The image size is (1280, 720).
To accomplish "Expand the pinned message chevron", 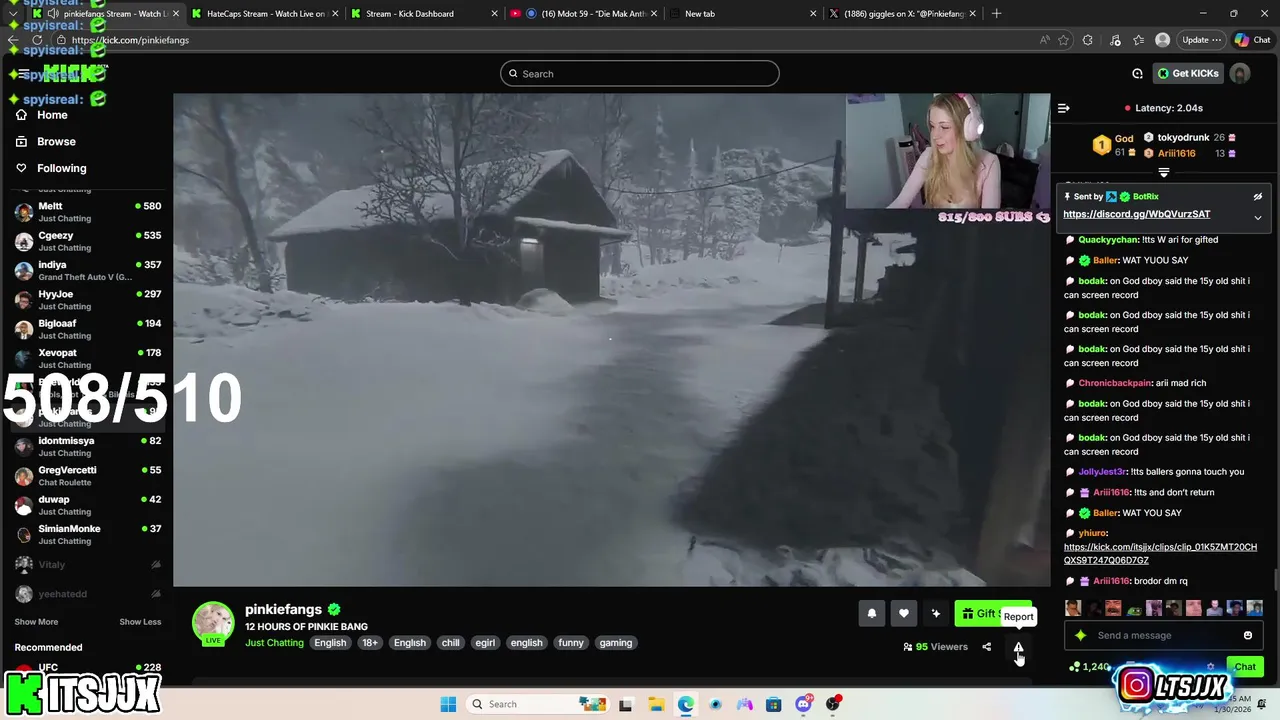I will click(x=1258, y=217).
